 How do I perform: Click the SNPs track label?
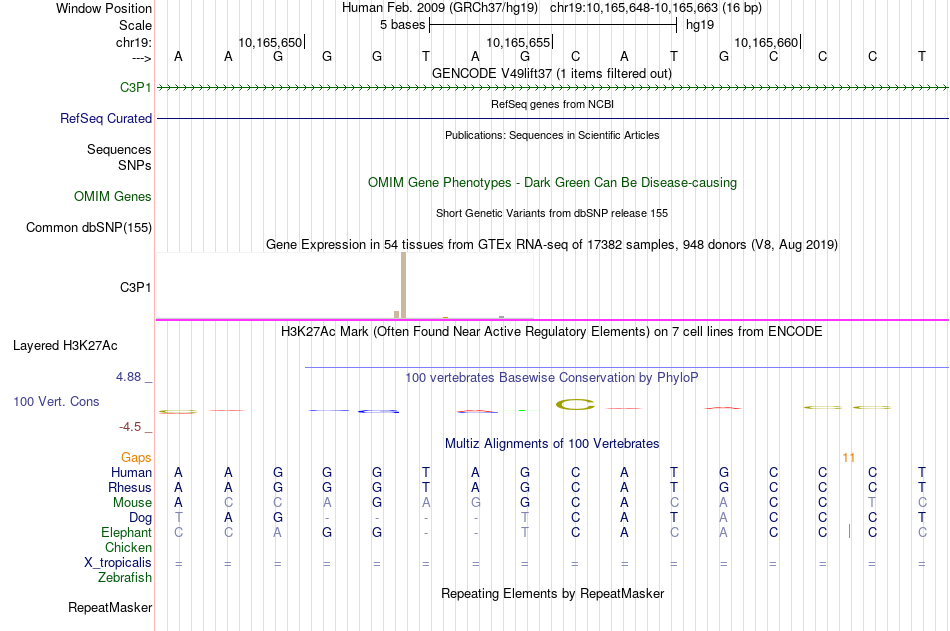click(x=135, y=165)
